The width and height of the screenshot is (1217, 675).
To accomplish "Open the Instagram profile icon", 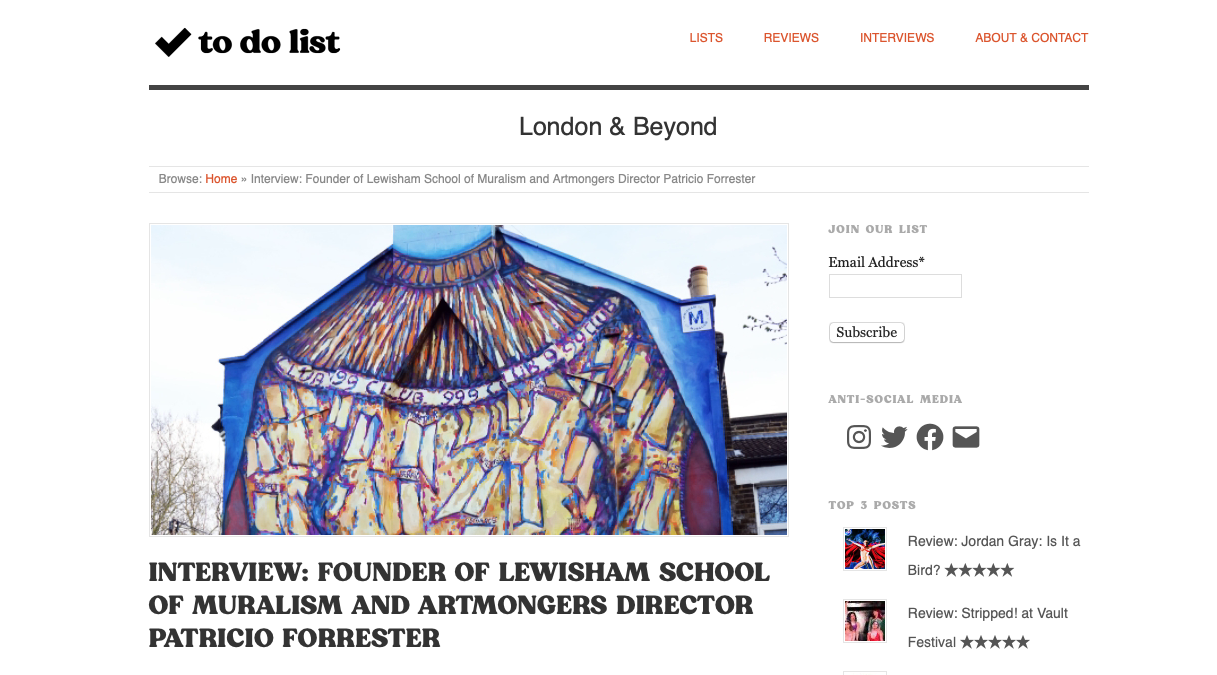I will (859, 437).
